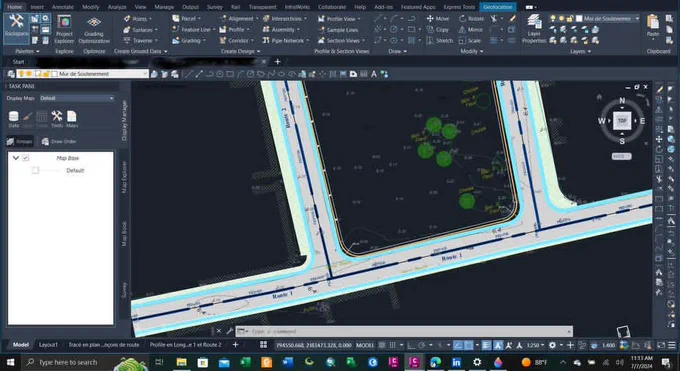Toggle the Map Base checkbox

[26, 158]
